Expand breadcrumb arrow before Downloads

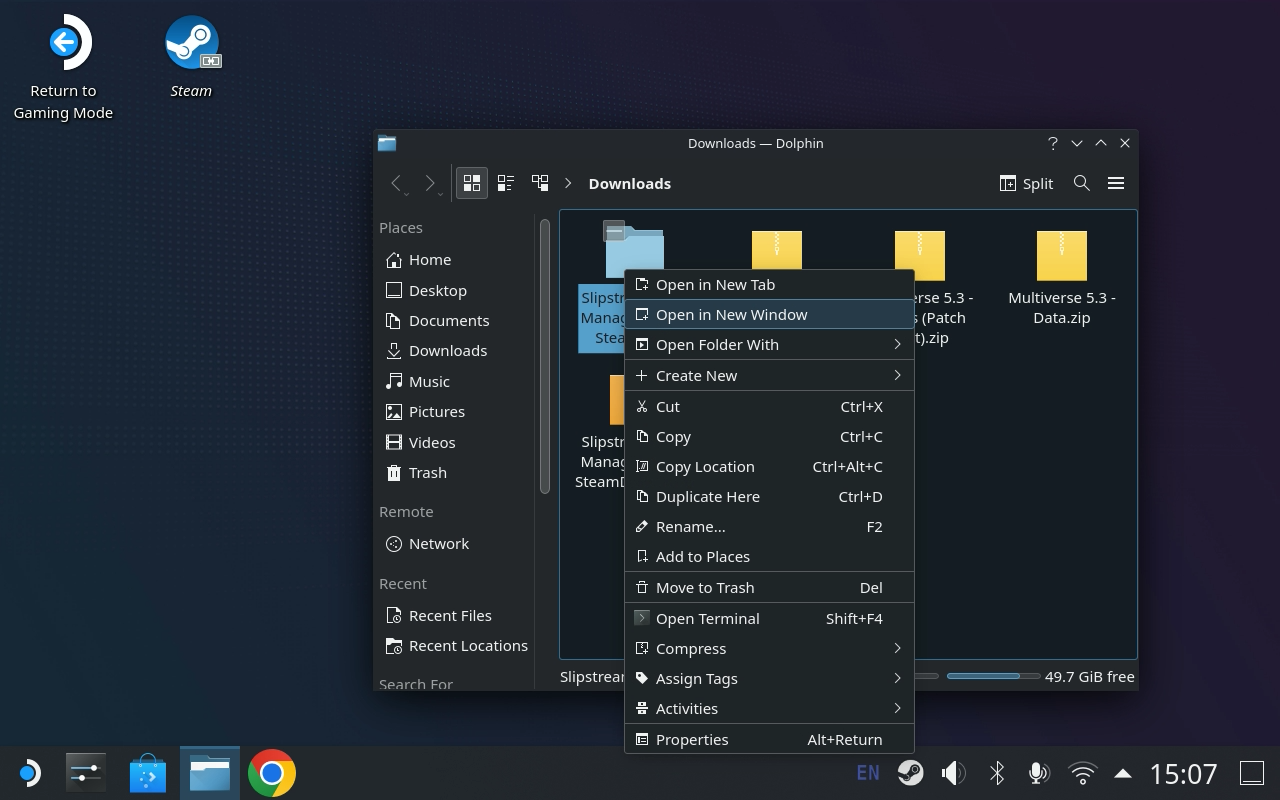tap(568, 183)
